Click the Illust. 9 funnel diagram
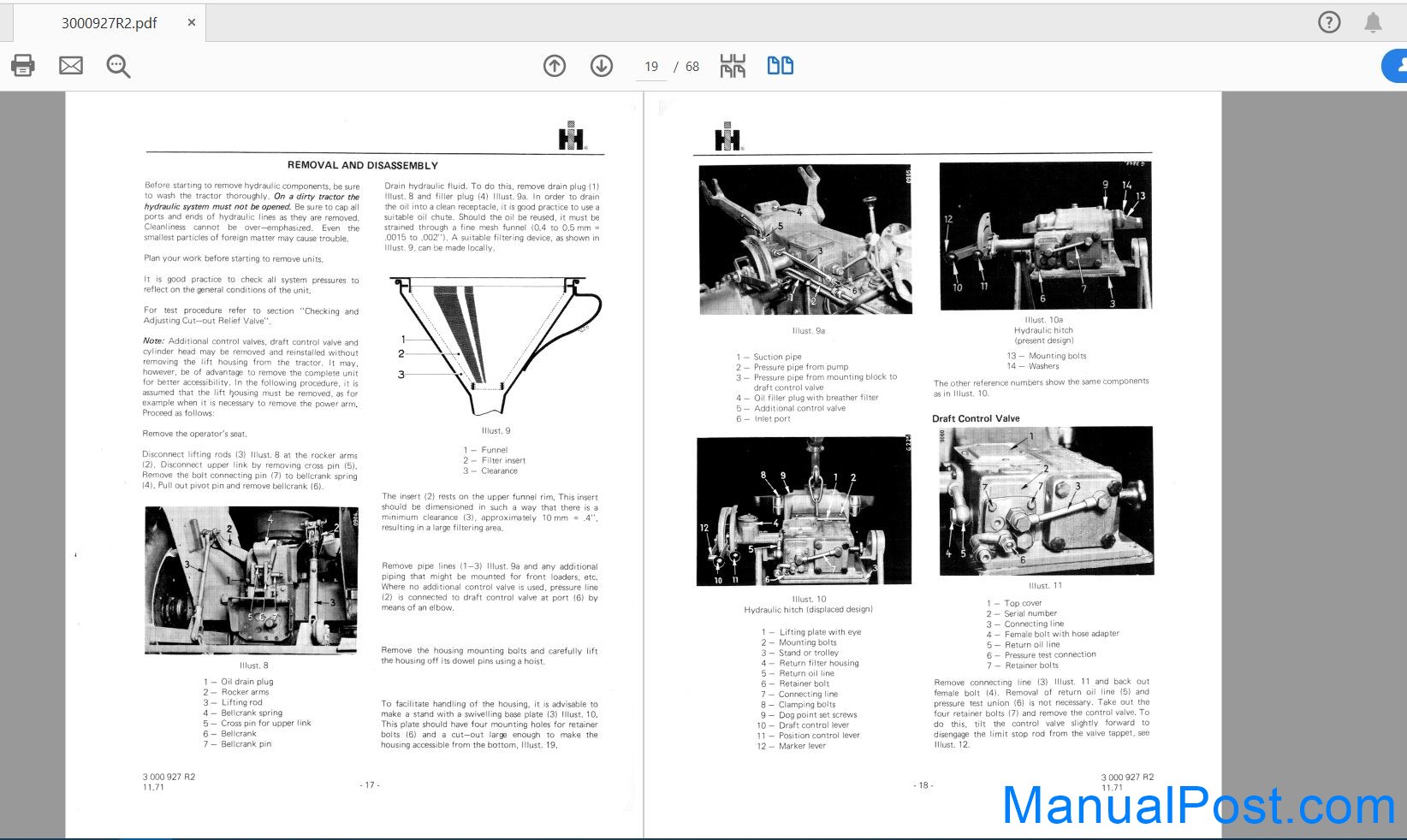The height and width of the screenshot is (840, 1407). pyautogui.click(x=496, y=346)
